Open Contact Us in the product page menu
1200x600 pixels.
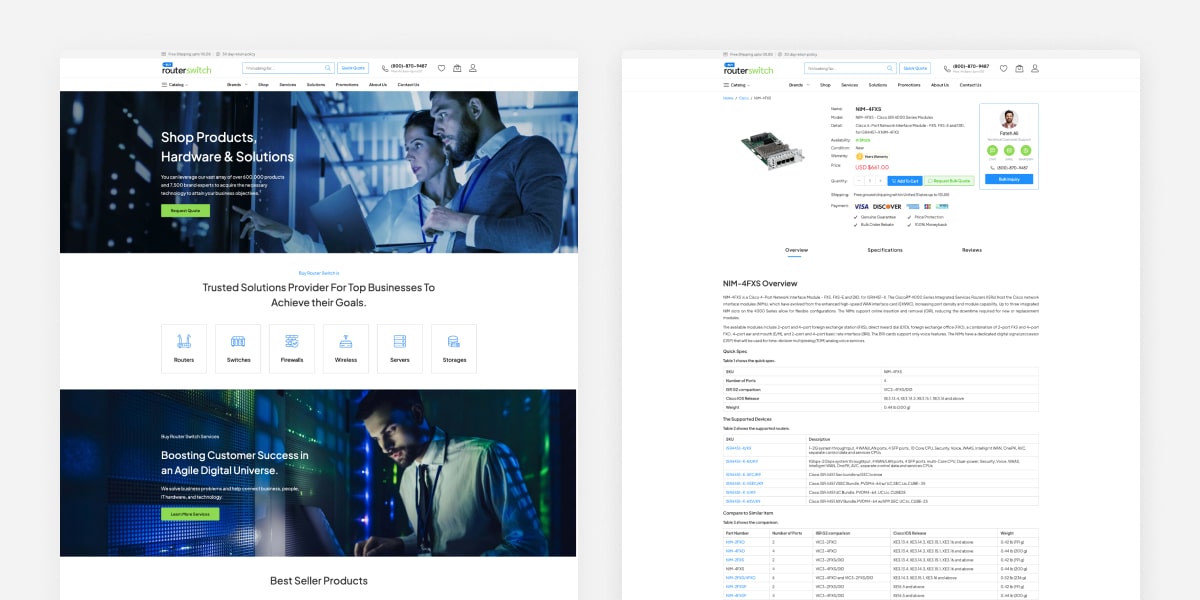tap(970, 85)
